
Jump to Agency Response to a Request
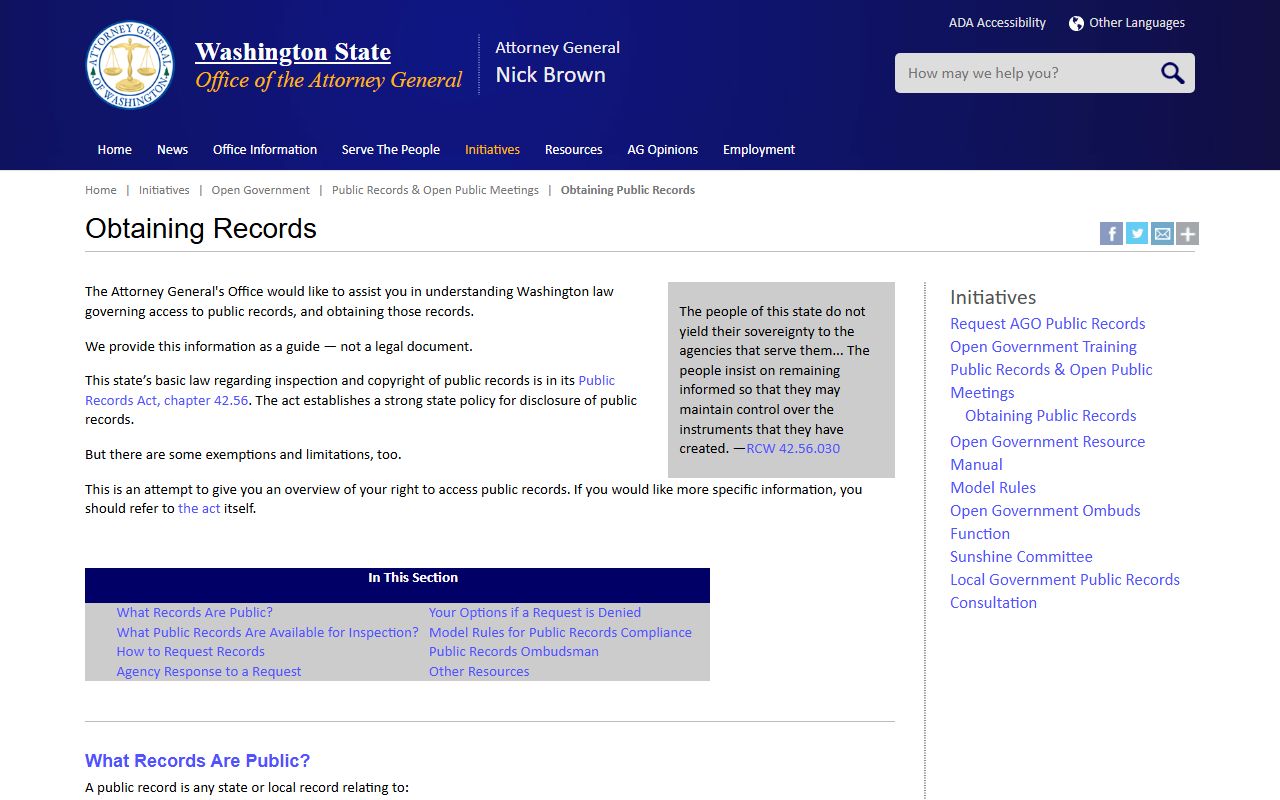209,671
